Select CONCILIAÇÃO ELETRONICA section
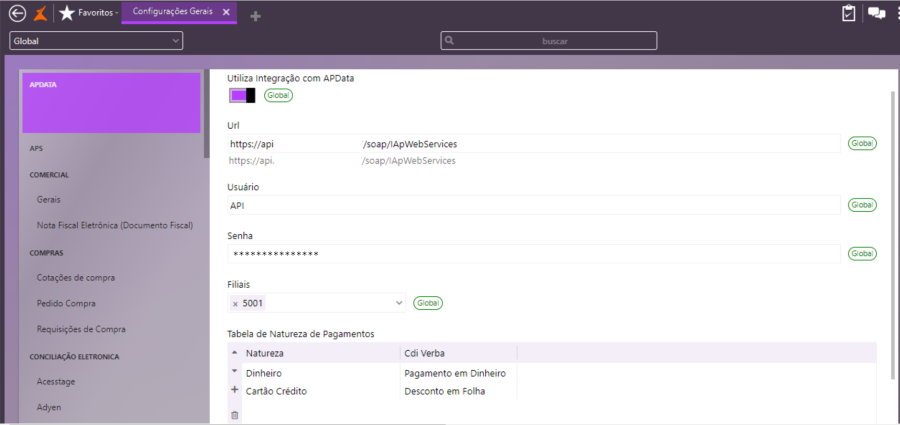 tap(74, 357)
